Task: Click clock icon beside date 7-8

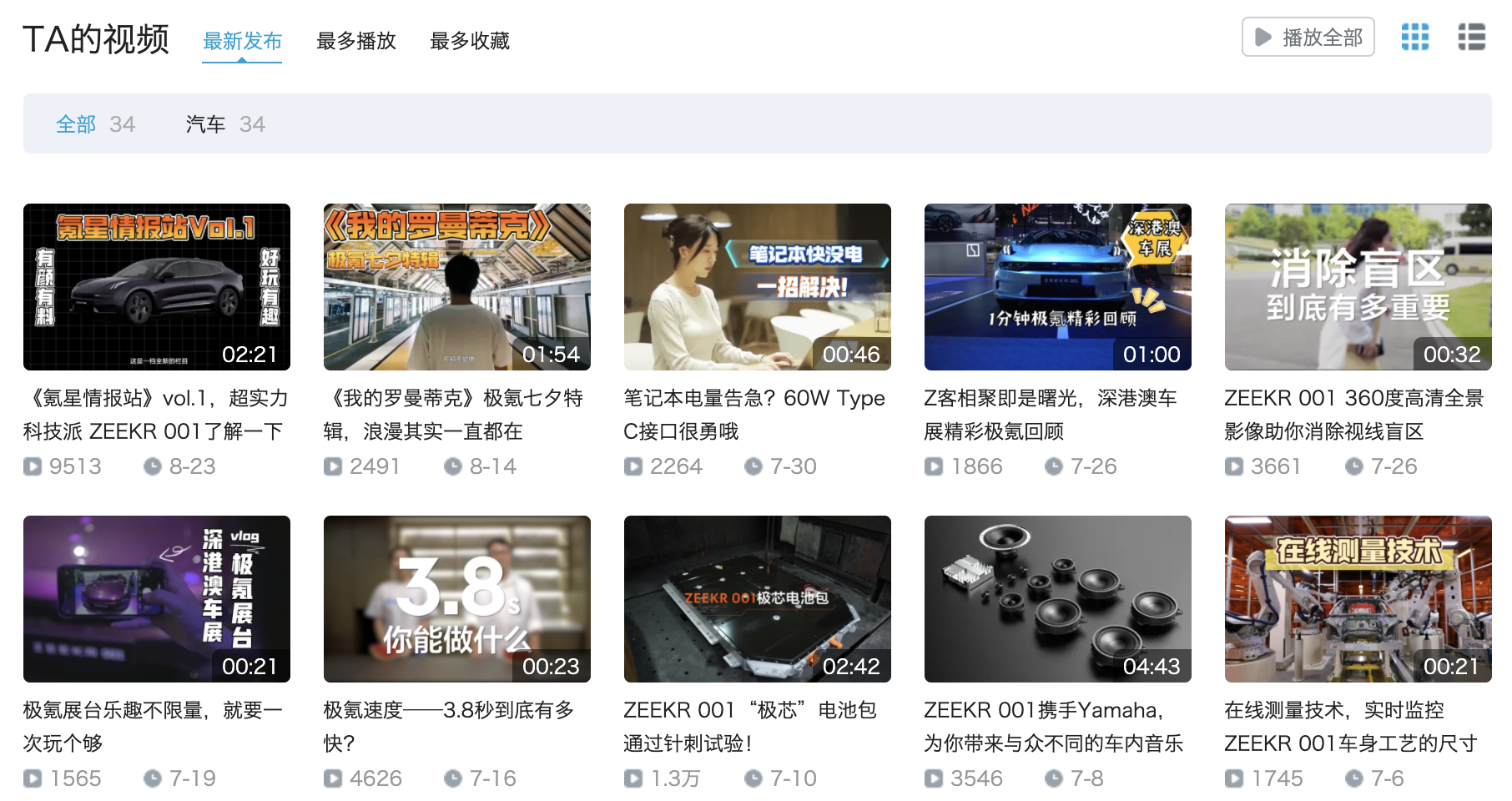Action: pos(1054,778)
